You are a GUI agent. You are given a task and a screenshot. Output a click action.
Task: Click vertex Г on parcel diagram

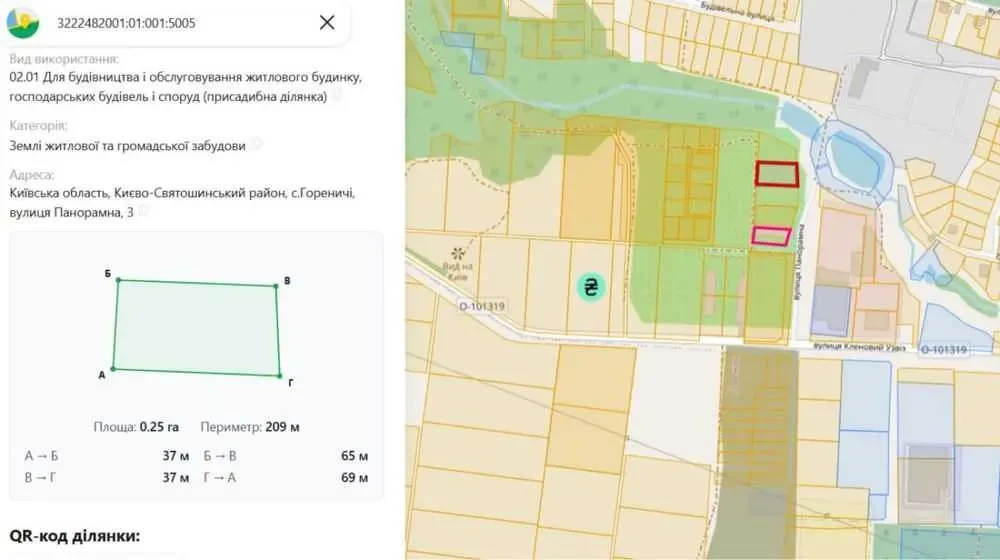[280, 376]
